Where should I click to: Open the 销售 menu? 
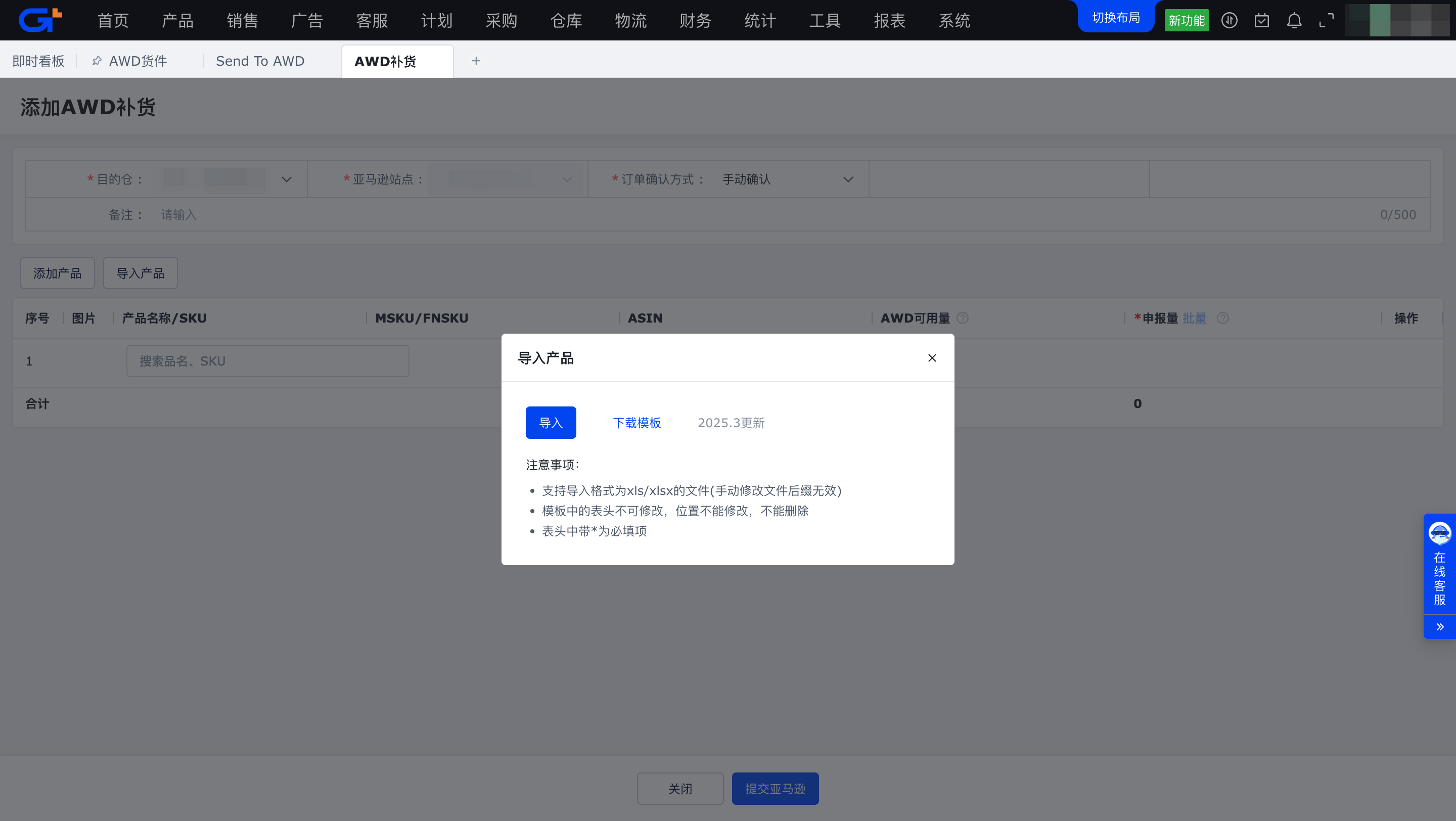(243, 20)
